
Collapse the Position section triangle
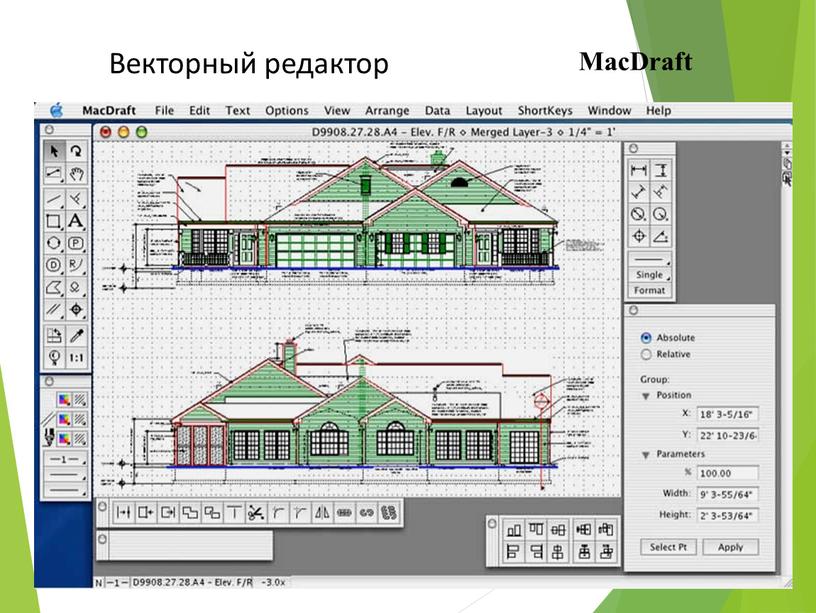(x=645, y=396)
